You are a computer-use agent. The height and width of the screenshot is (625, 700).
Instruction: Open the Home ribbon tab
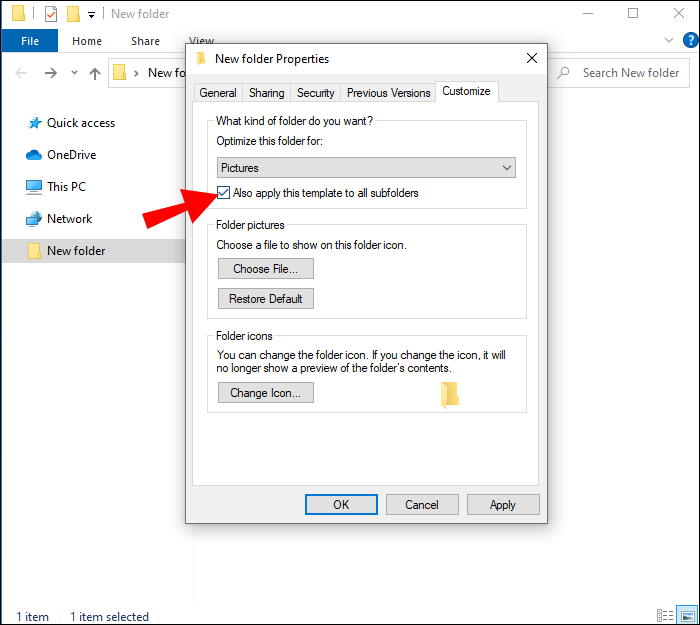pyautogui.click(x=87, y=41)
